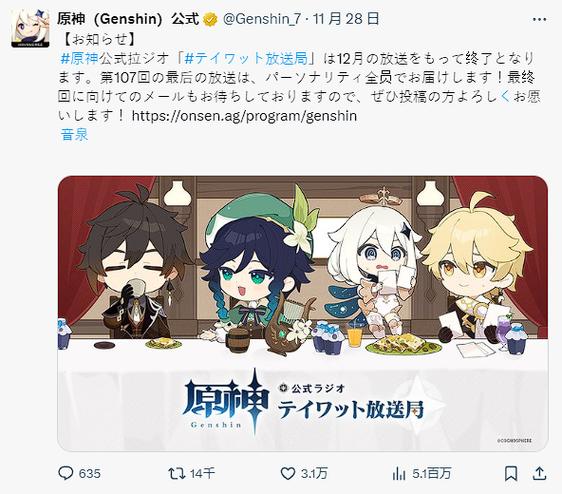Open the 原神 (Genshin) 公式 account name
Screen dimensions: 562x494
(x=128, y=19)
